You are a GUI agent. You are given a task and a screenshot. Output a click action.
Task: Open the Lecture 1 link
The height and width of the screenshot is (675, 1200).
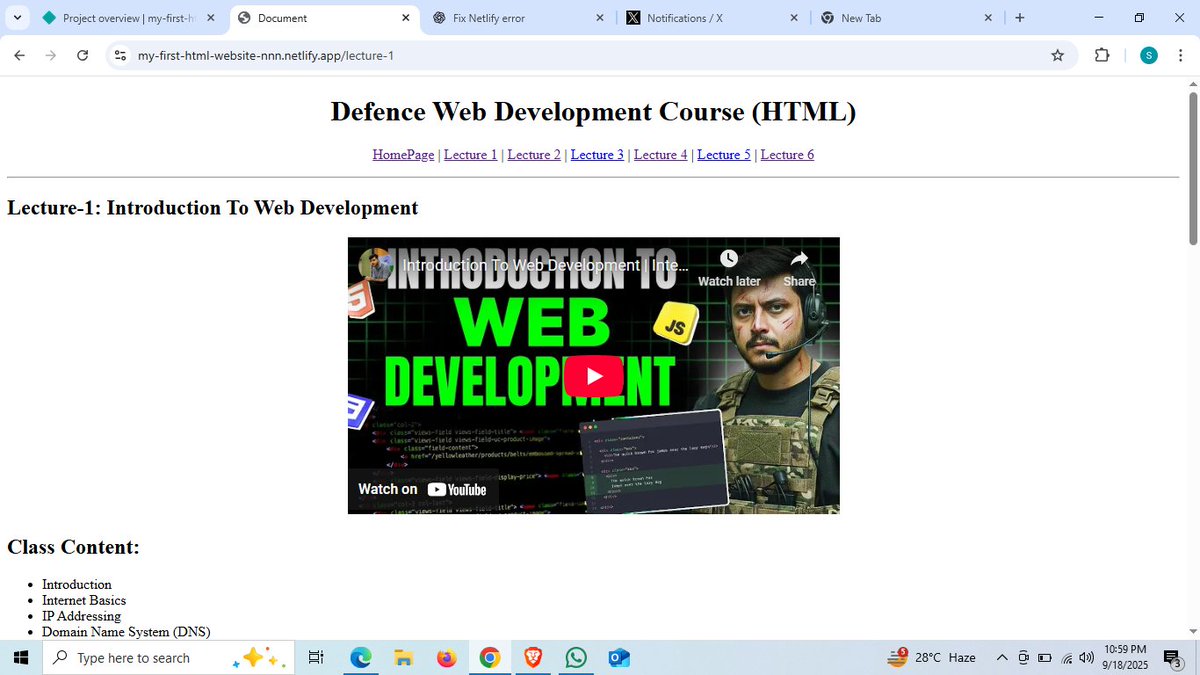point(470,155)
